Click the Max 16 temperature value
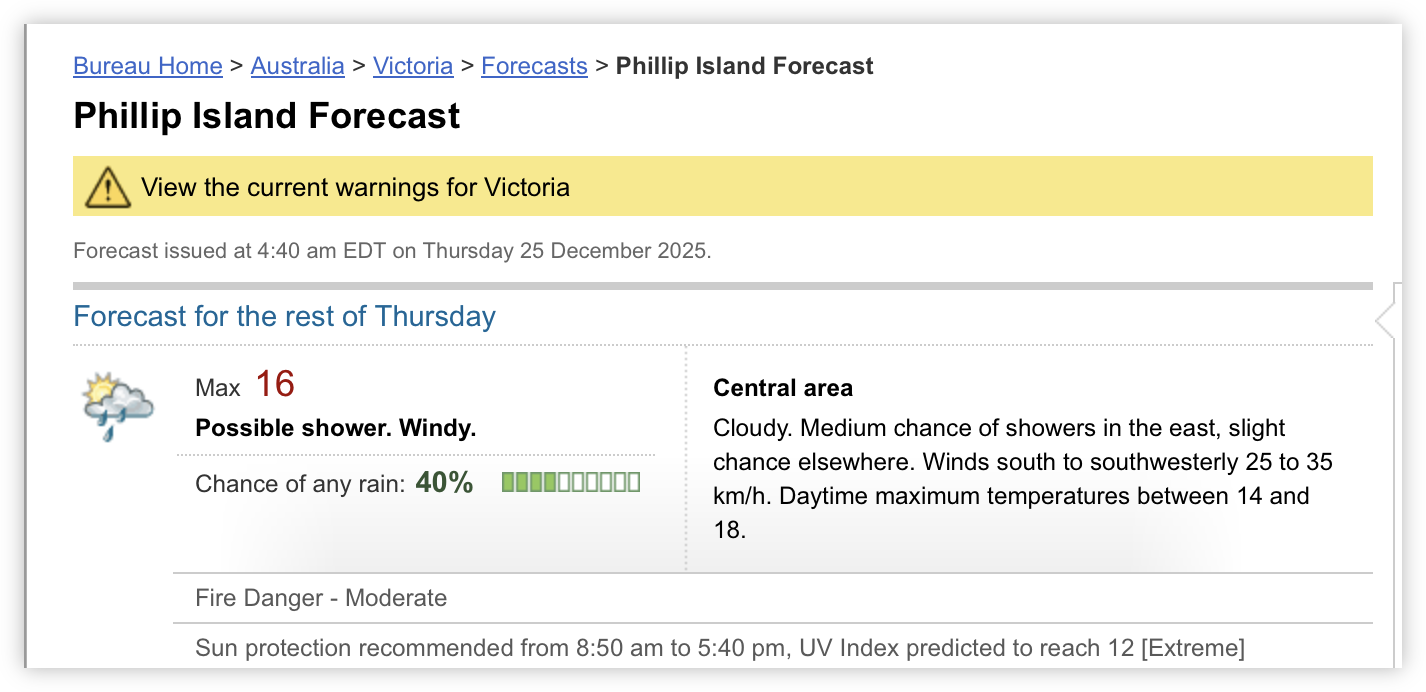The width and height of the screenshot is (1426, 692). coord(273,384)
